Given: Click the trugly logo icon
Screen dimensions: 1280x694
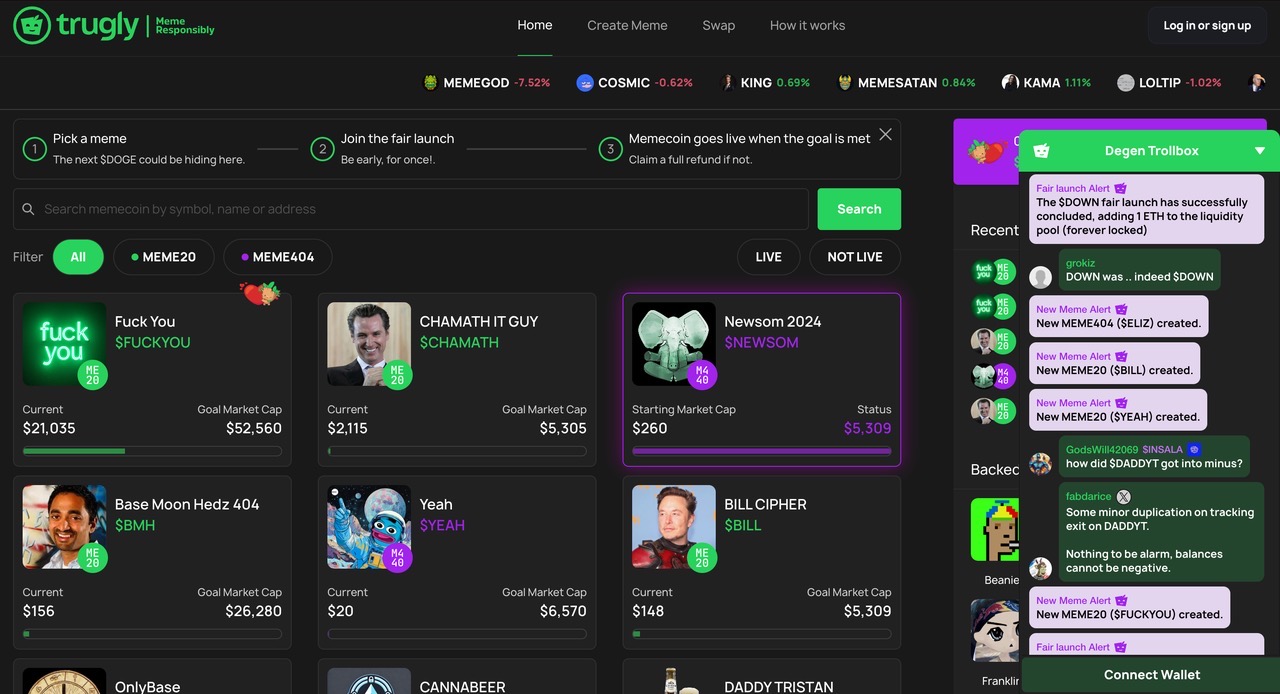Looking at the screenshot, I should (x=31, y=26).
